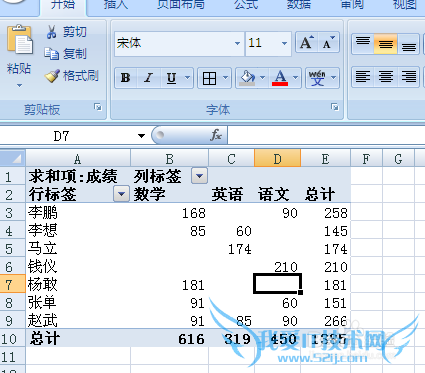Apply cell borders icon
Image resolution: width=425 pixels, height=373 pixels.
[209, 79]
